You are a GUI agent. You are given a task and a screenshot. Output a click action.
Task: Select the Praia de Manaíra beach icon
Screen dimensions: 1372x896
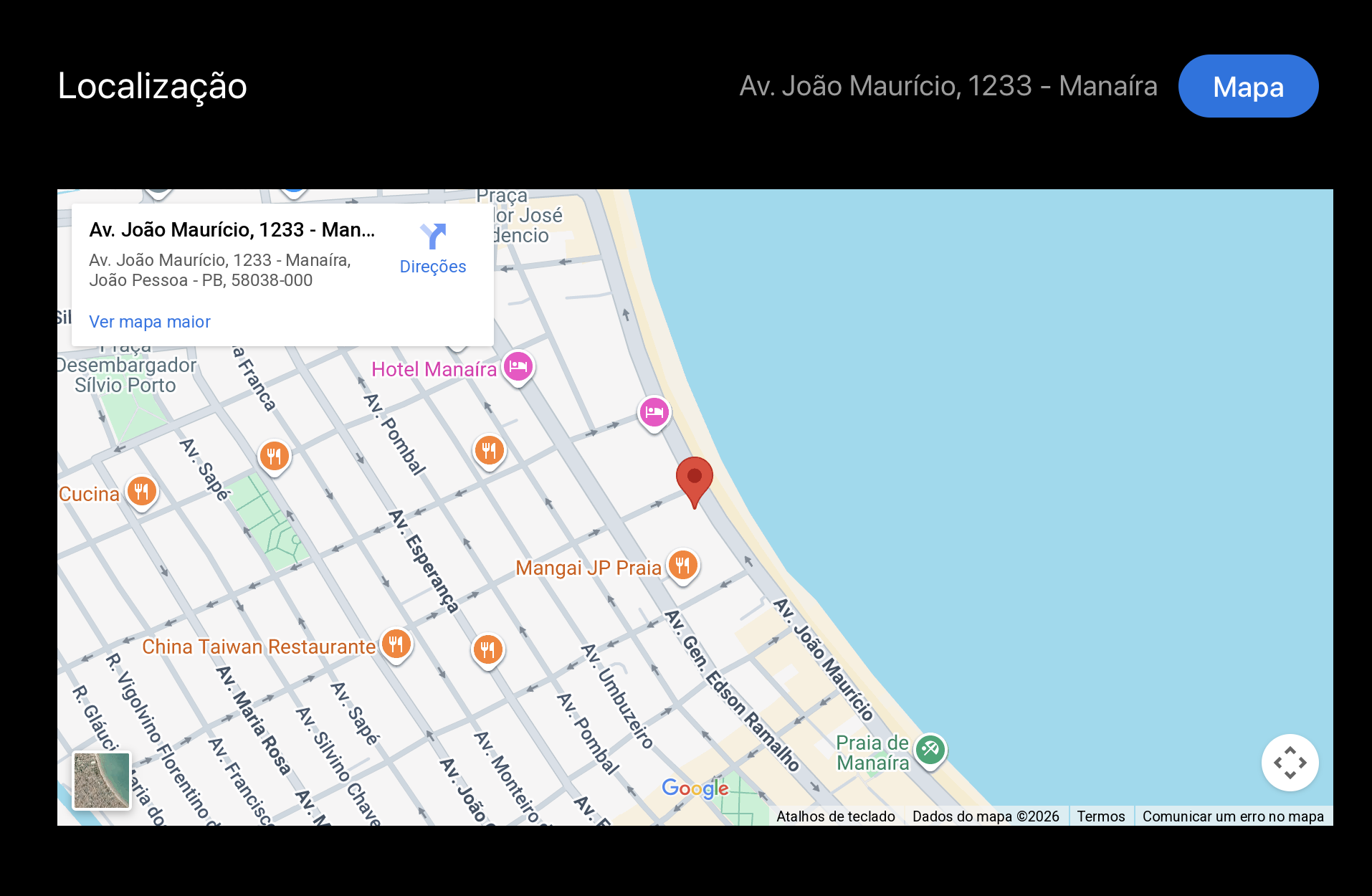click(x=930, y=750)
